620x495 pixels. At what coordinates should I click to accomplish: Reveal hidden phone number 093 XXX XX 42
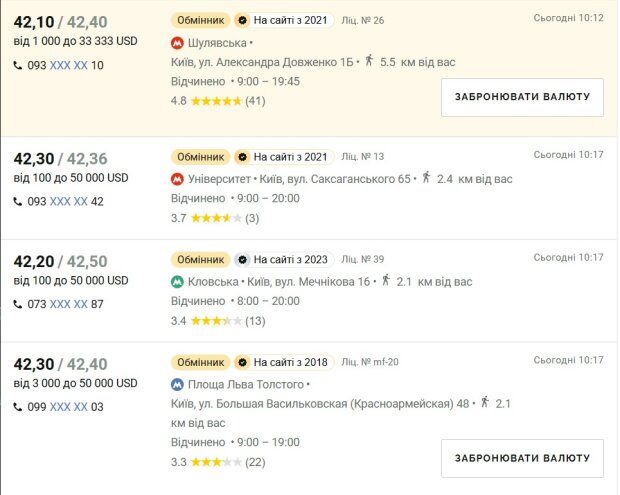pyautogui.click(x=68, y=202)
